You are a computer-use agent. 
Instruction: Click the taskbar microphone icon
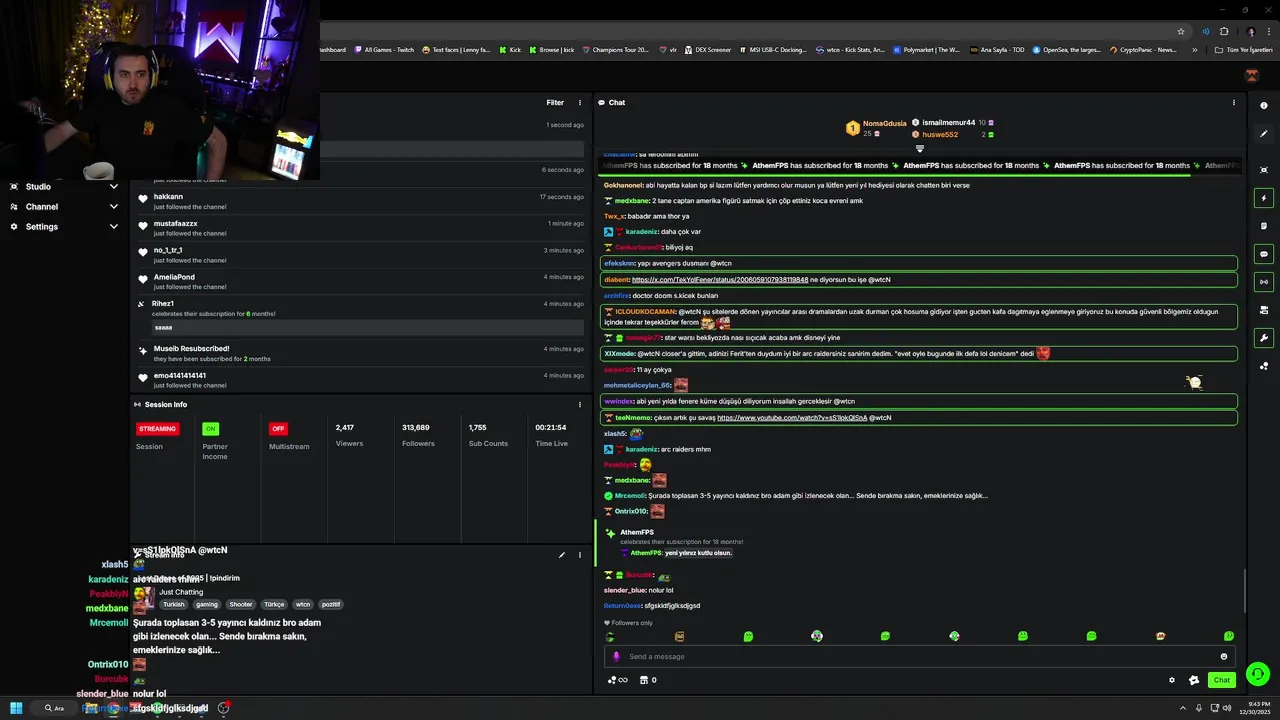click(1199, 708)
